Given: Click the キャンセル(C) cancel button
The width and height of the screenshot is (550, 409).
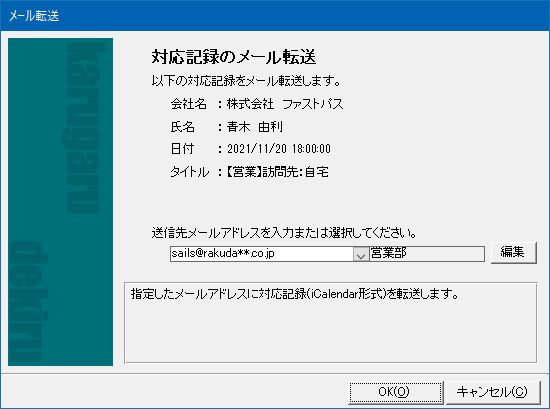Looking at the screenshot, I should click(x=492, y=392).
